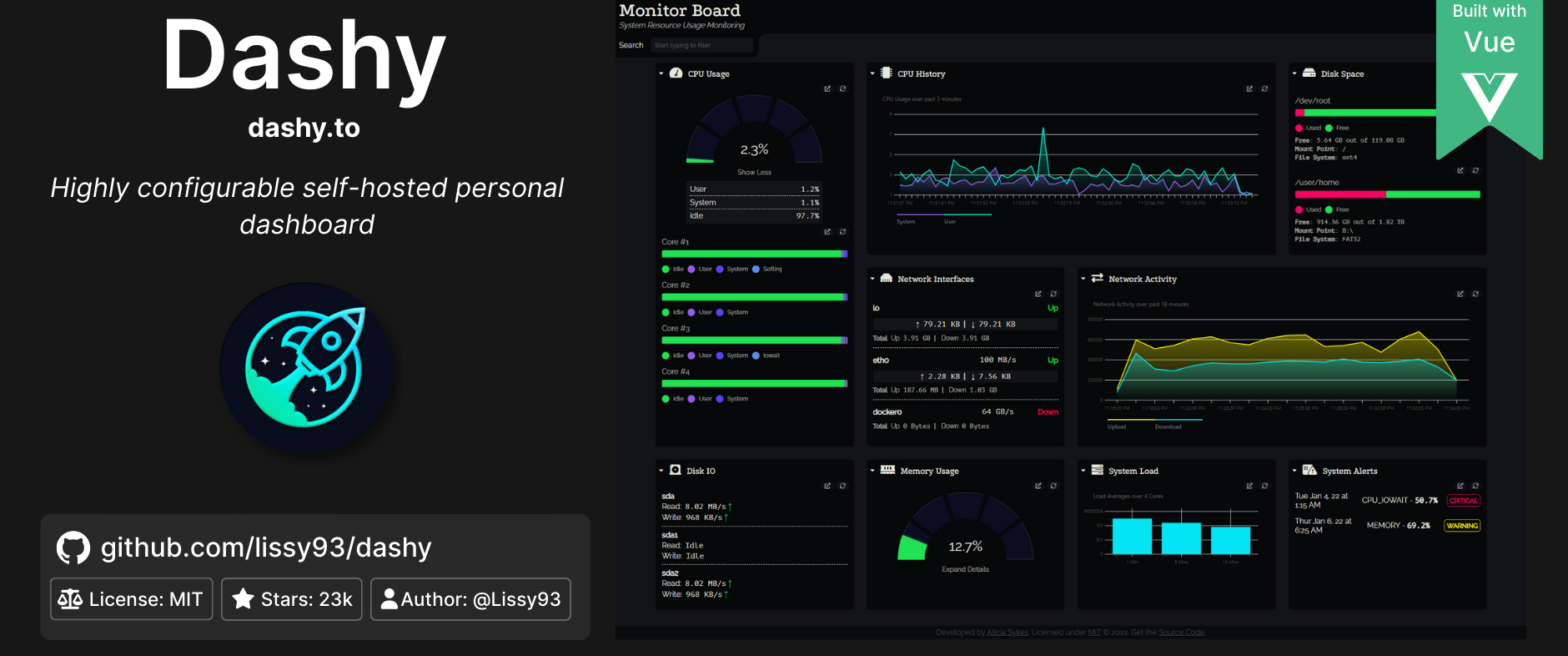Toggle Idle legend for Core #1
This screenshot has width=1568, height=656.
pyautogui.click(x=673, y=269)
